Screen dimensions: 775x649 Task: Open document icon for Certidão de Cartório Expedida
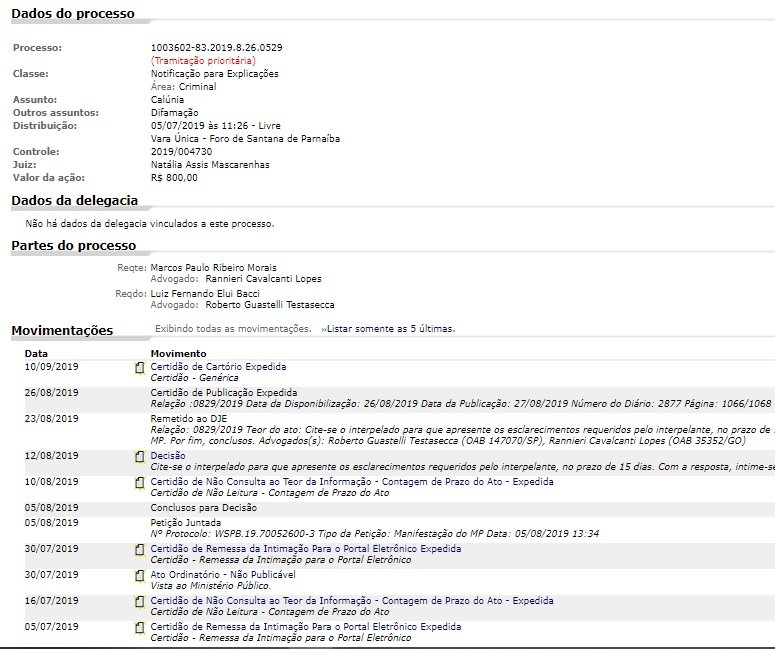(140, 369)
